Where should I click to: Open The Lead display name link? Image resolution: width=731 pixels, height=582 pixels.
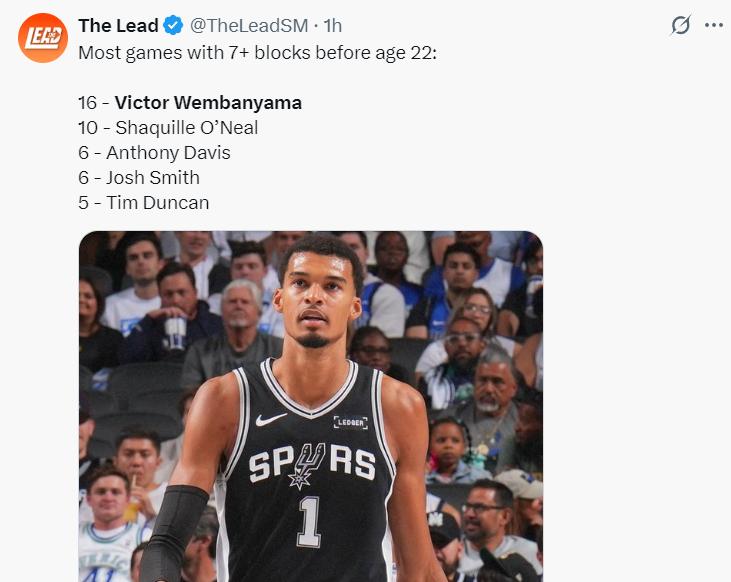tap(118, 26)
